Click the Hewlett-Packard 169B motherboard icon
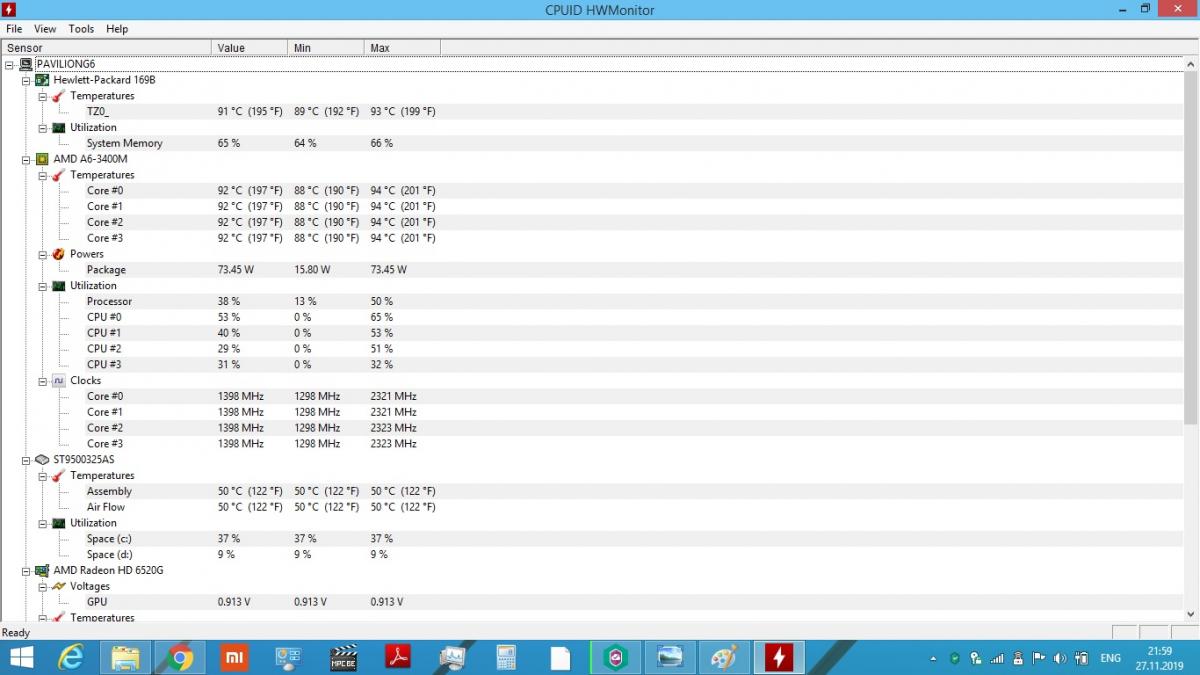The height and width of the screenshot is (675, 1200). 42,80
